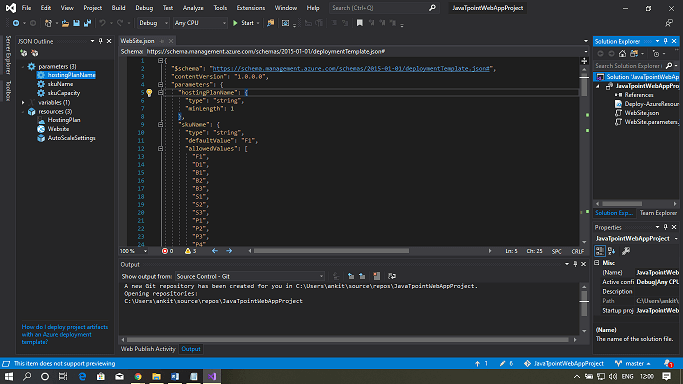The height and width of the screenshot is (384, 683).
Task: Go to previous issue with left arrow
Action: click(x=215, y=251)
